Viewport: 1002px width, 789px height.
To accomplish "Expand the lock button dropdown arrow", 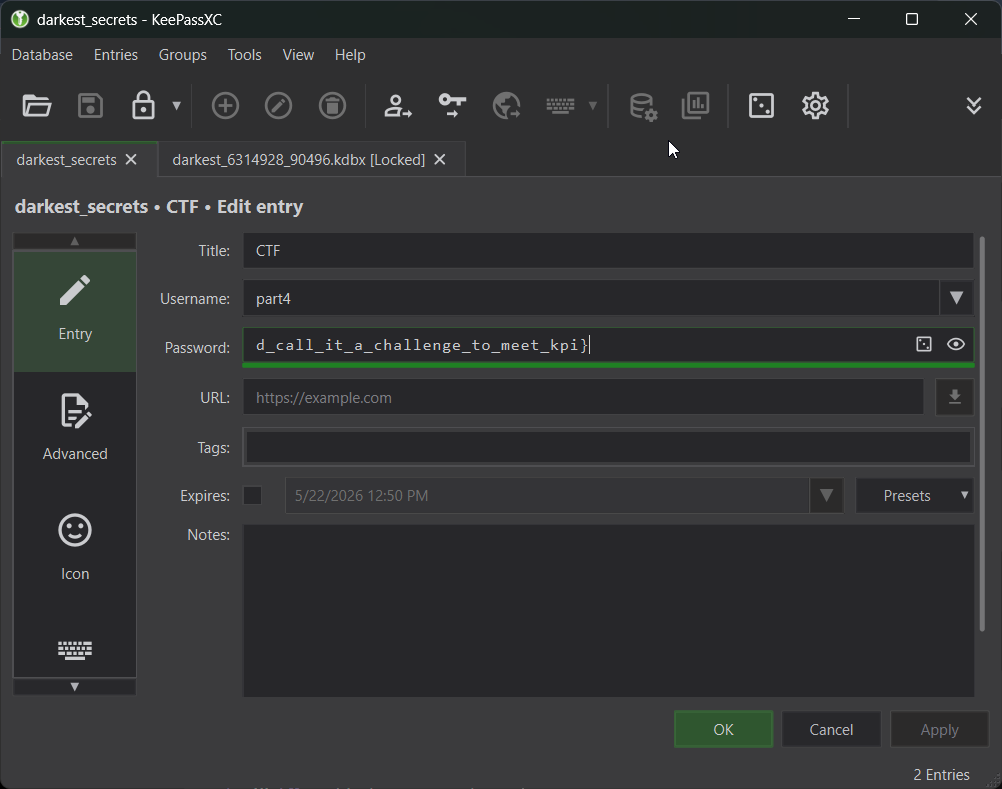I will 176,105.
